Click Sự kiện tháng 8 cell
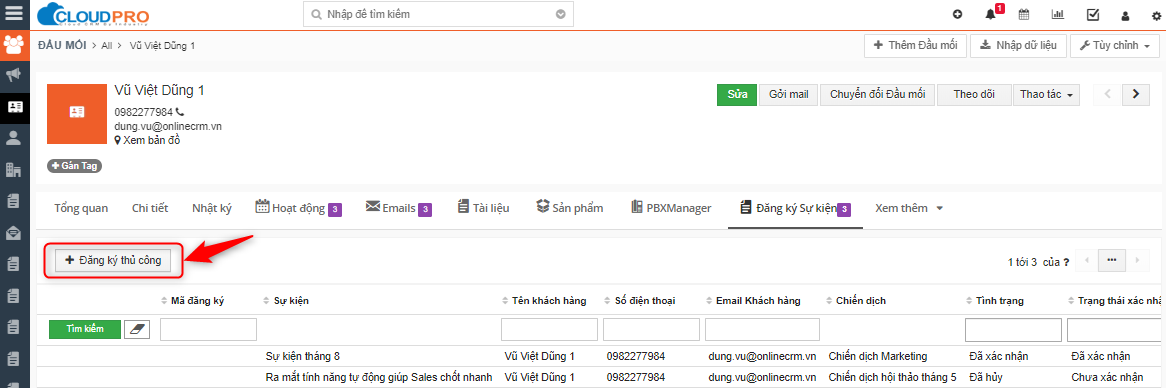Screen dimensions: 1166x388 303,356
